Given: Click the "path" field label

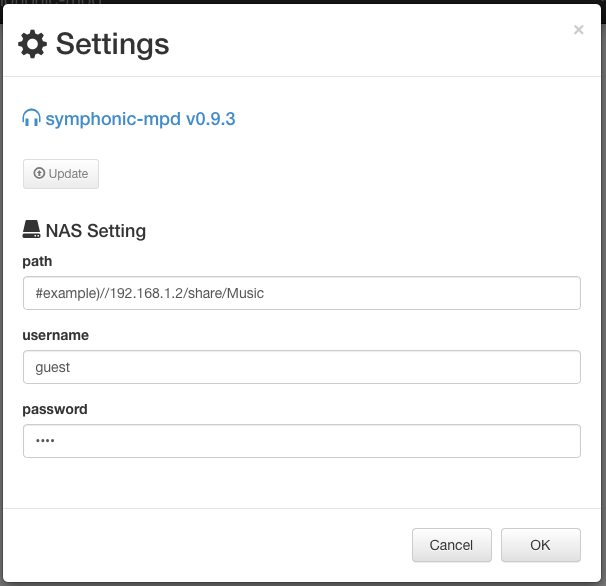Looking at the screenshot, I should pos(37,261).
